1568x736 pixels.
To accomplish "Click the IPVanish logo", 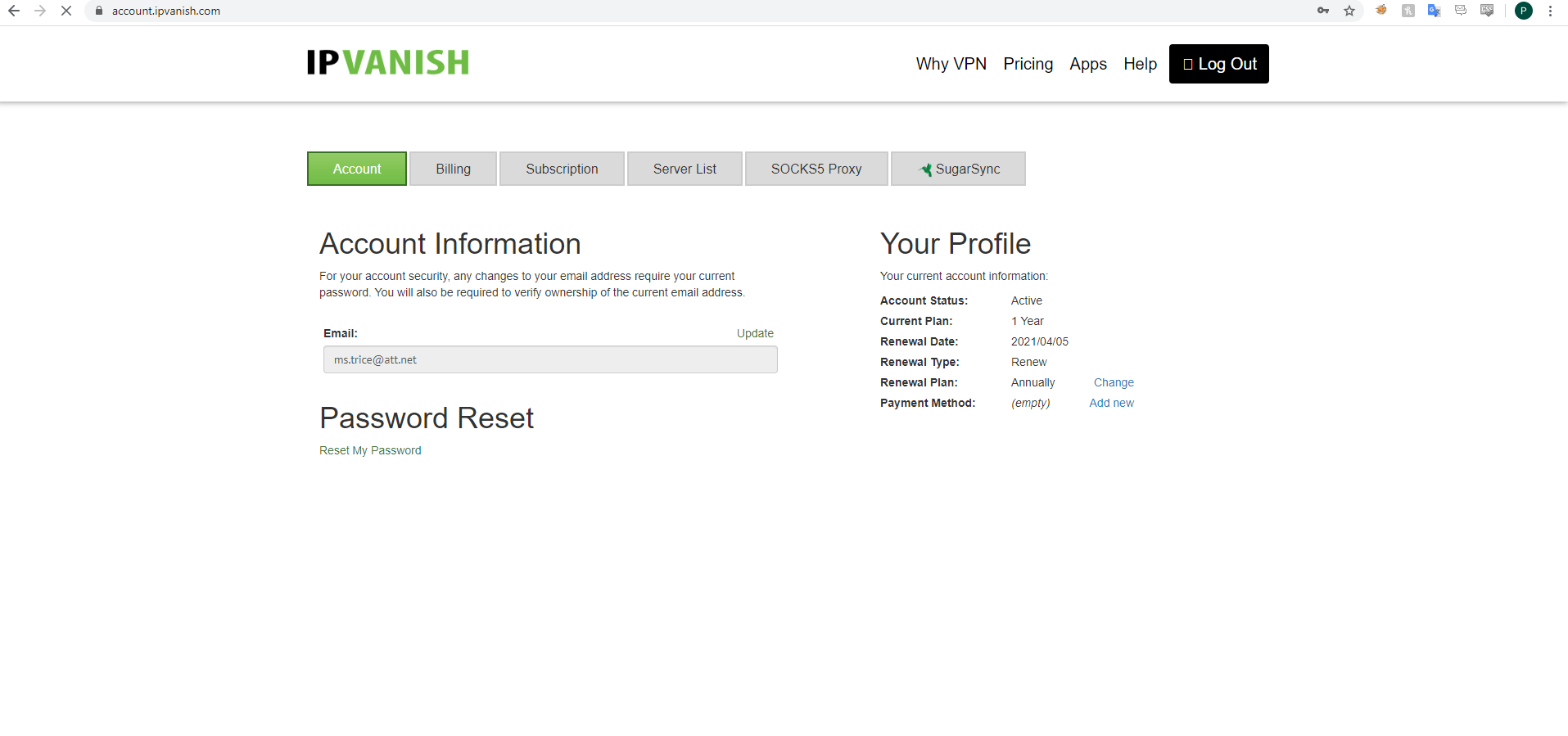I will (388, 62).
